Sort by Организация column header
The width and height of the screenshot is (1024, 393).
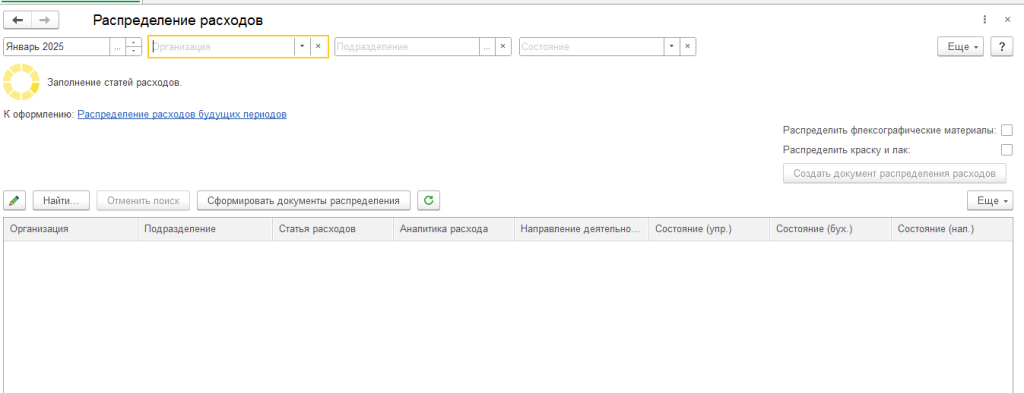(x=71, y=229)
